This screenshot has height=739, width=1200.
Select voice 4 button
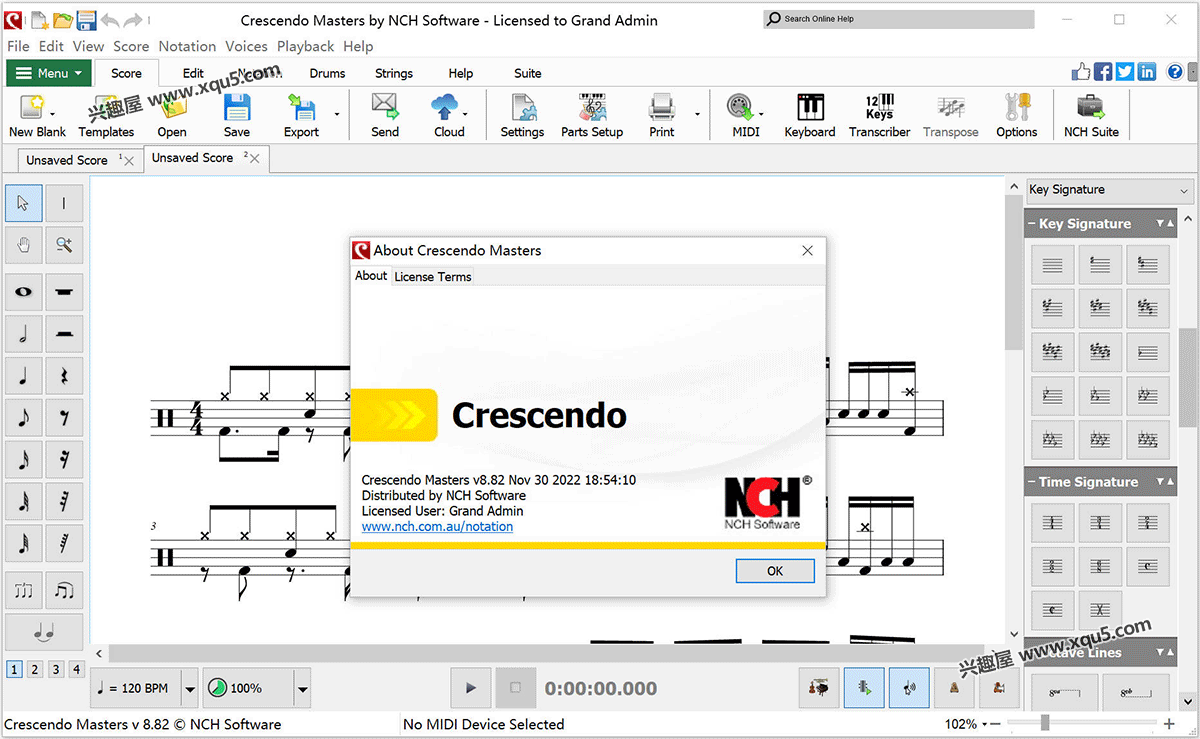tap(76, 669)
